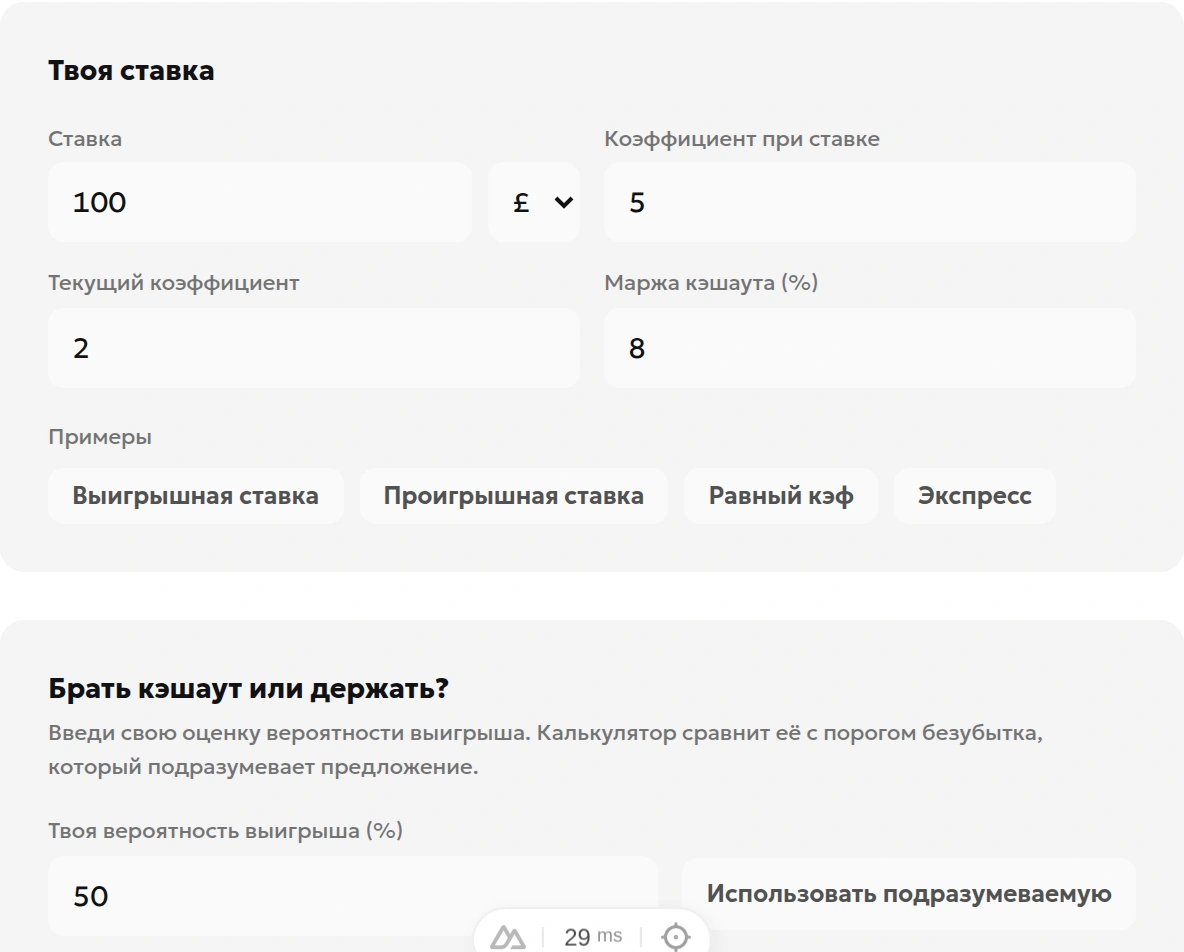Click the 29 ms load time
Screen dimensions: 1184x952
click(x=593, y=937)
